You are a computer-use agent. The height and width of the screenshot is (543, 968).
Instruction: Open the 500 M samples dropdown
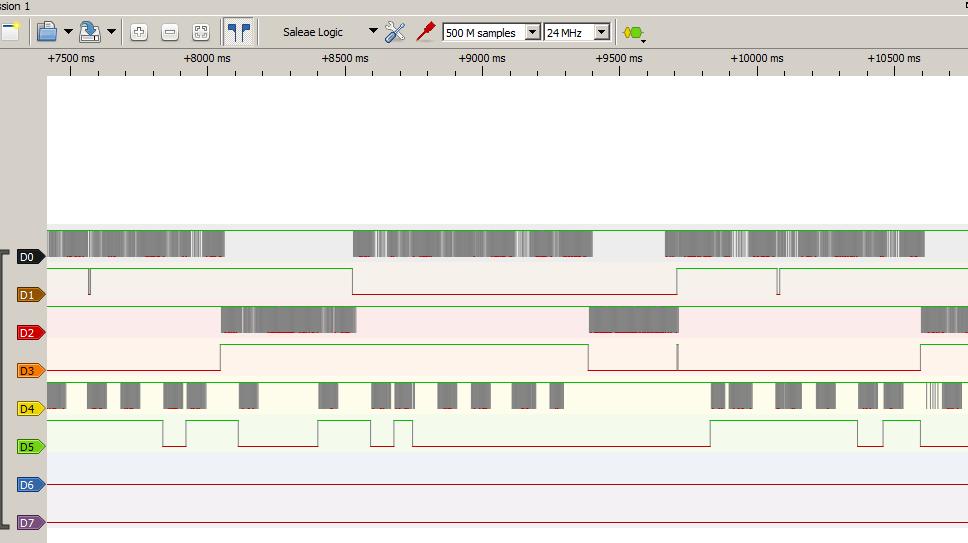click(532, 32)
